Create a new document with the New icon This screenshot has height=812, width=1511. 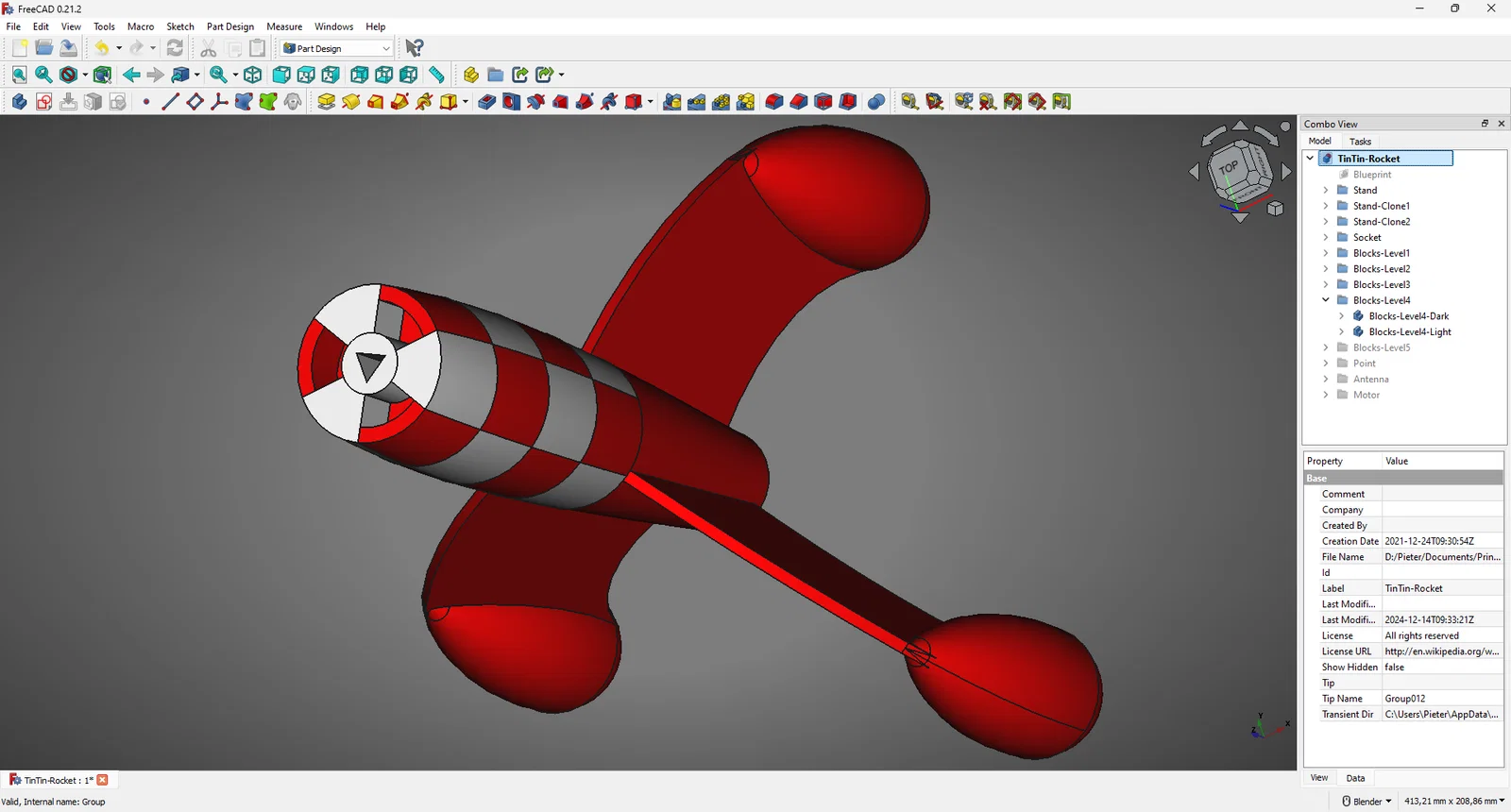tap(19, 48)
